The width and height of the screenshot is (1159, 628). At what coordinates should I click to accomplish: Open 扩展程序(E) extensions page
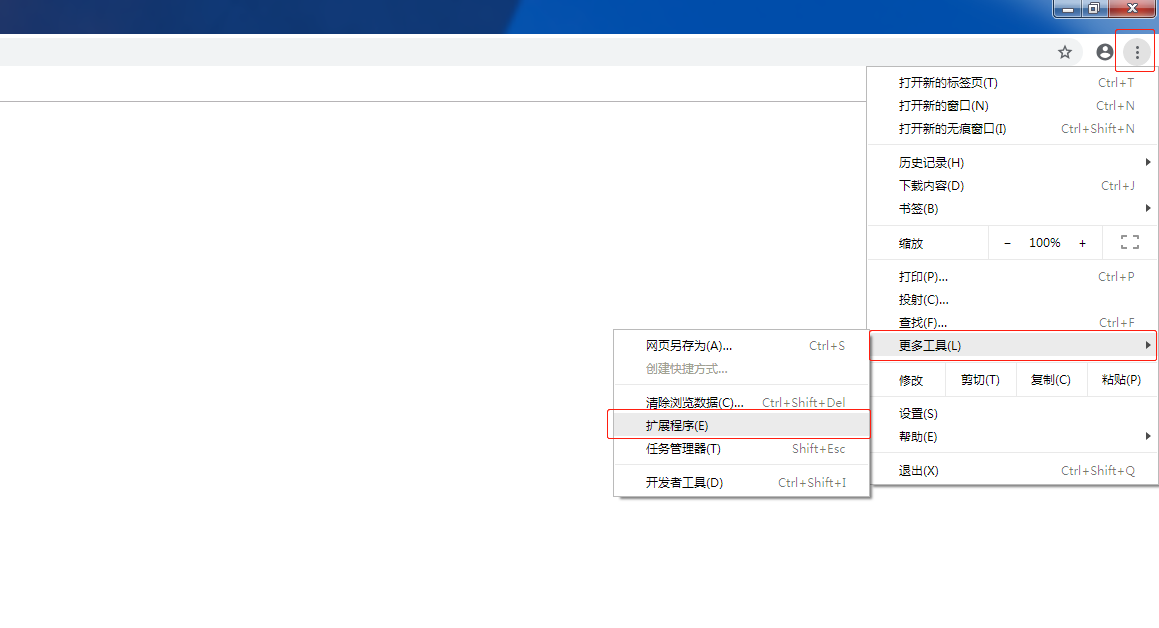[739, 426]
